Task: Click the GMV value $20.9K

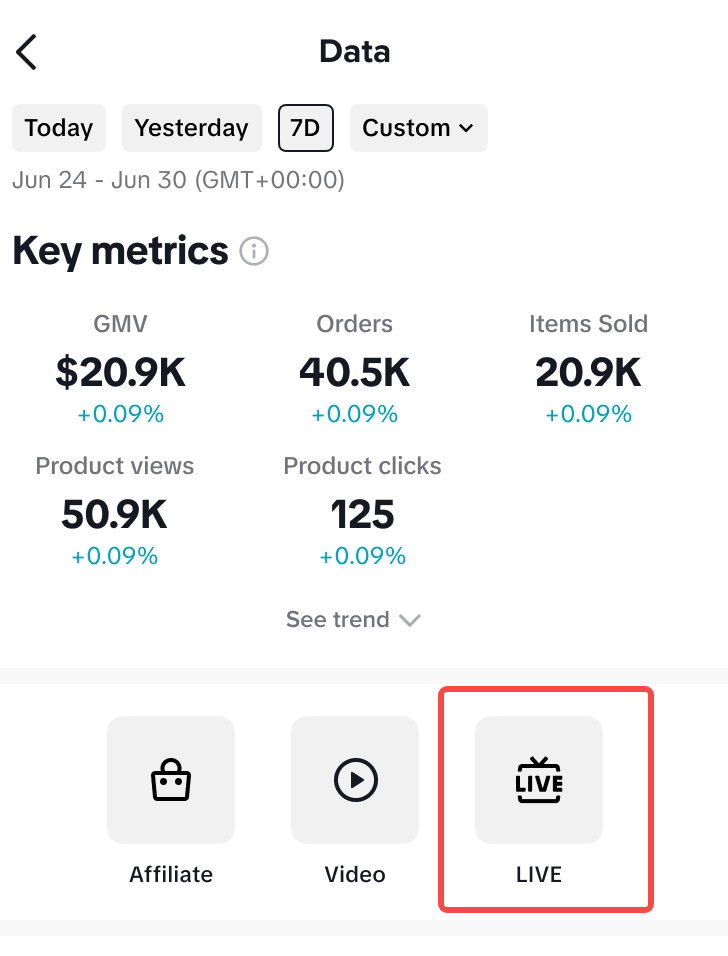Action: click(x=121, y=372)
